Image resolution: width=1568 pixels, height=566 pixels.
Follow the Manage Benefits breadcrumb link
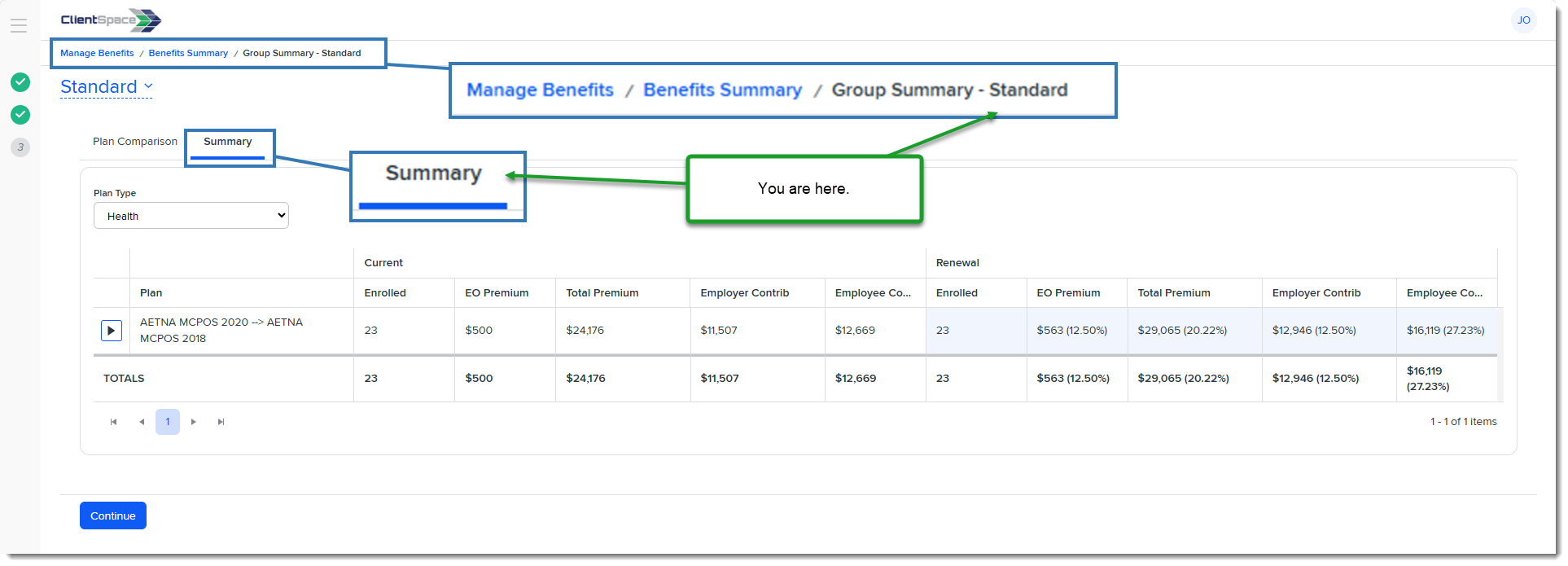coord(97,53)
